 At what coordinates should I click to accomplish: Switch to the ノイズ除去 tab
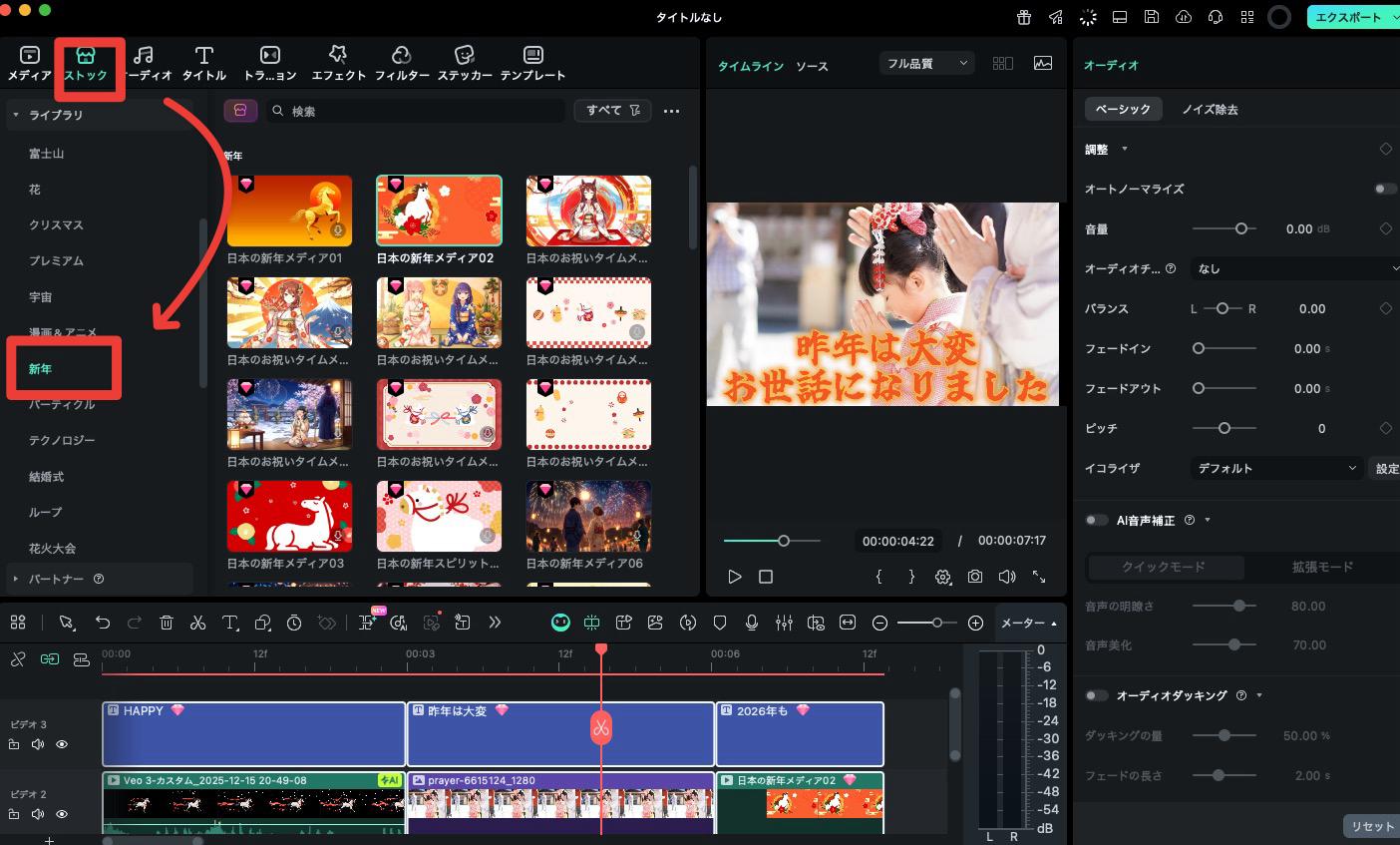click(x=1210, y=109)
